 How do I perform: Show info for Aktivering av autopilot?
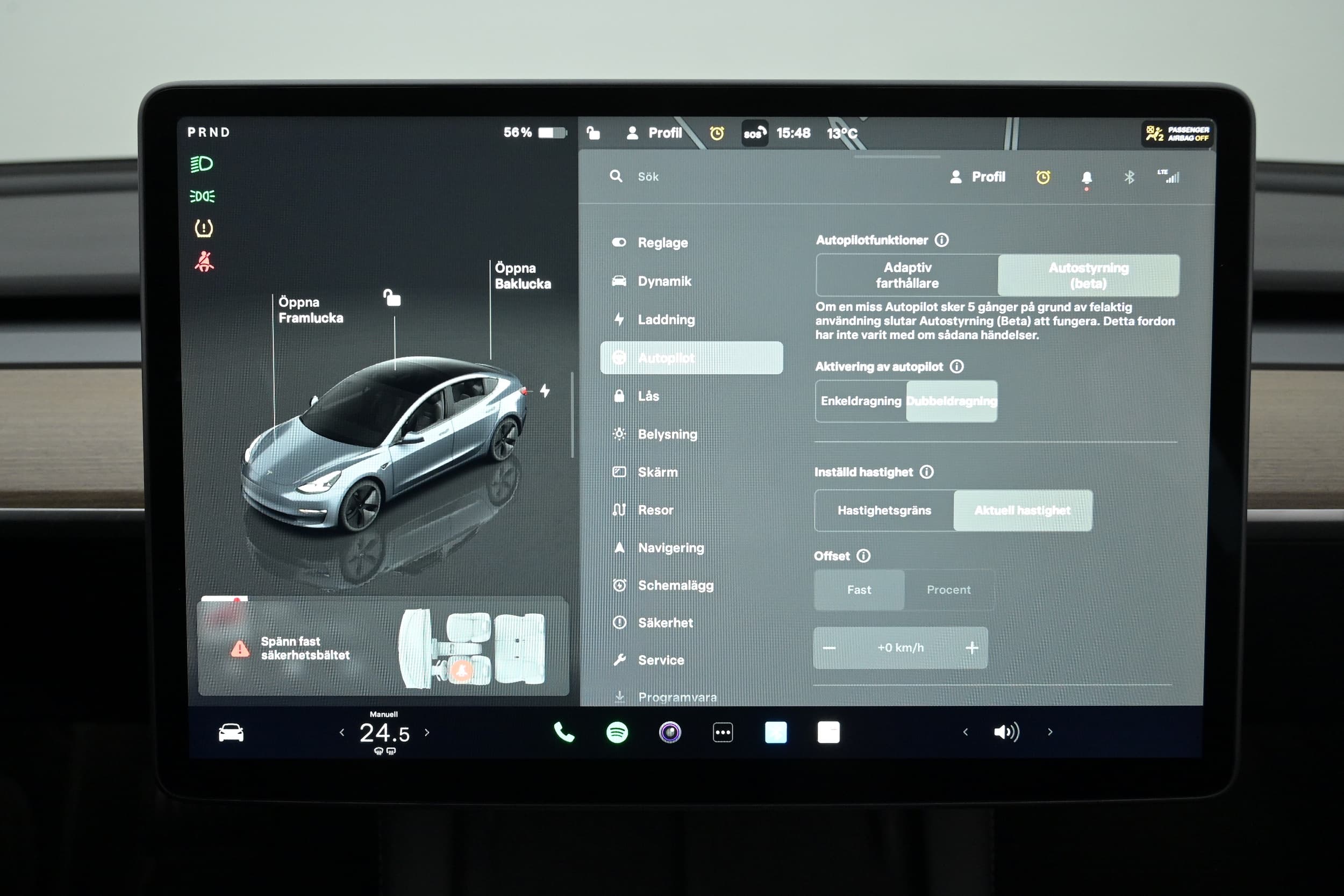pos(956,366)
